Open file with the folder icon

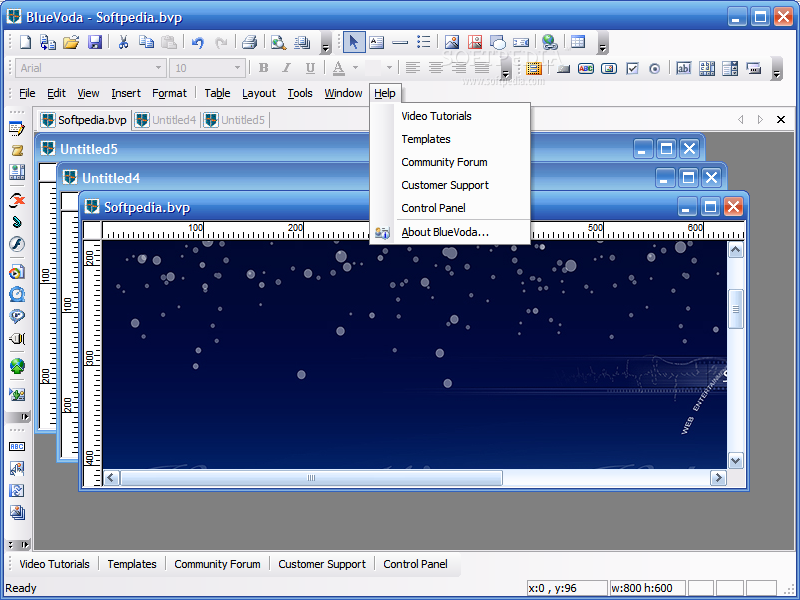[x=71, y=42]
